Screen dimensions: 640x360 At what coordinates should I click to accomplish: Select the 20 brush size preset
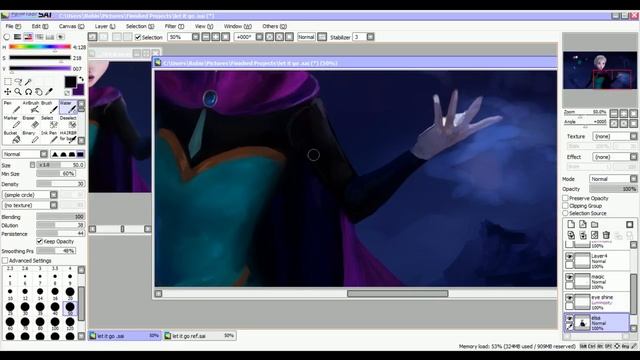point(70,292)
